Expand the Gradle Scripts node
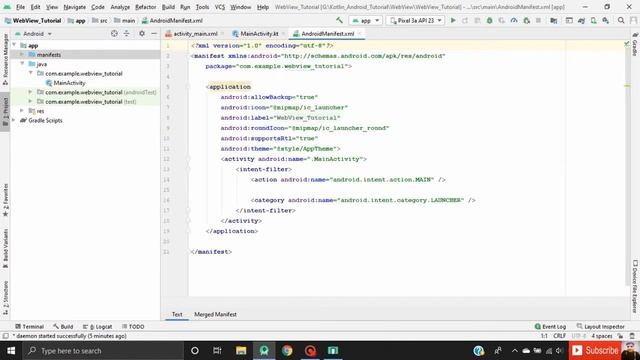The image size is (640, 360). point(14,120)
